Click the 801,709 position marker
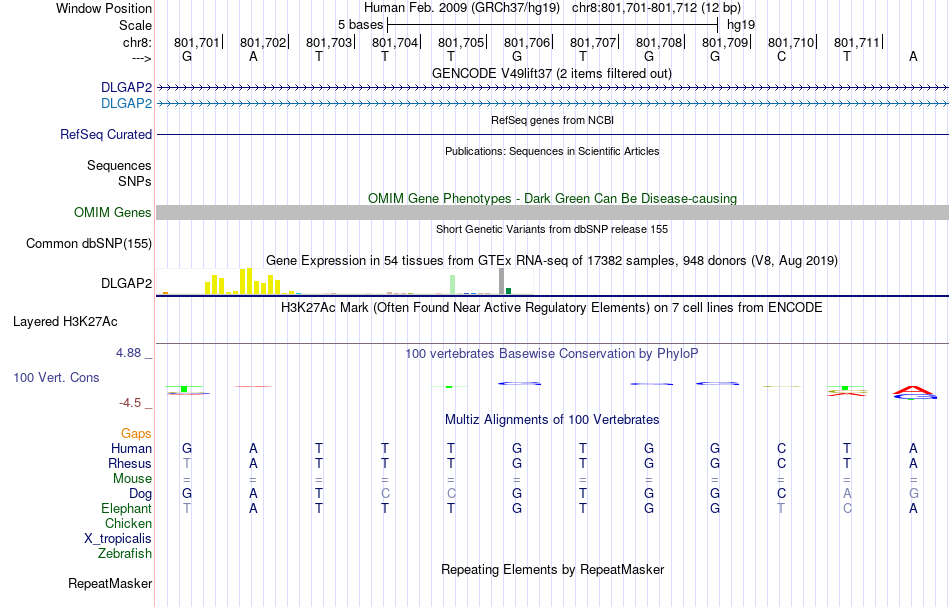 (725, 42)
